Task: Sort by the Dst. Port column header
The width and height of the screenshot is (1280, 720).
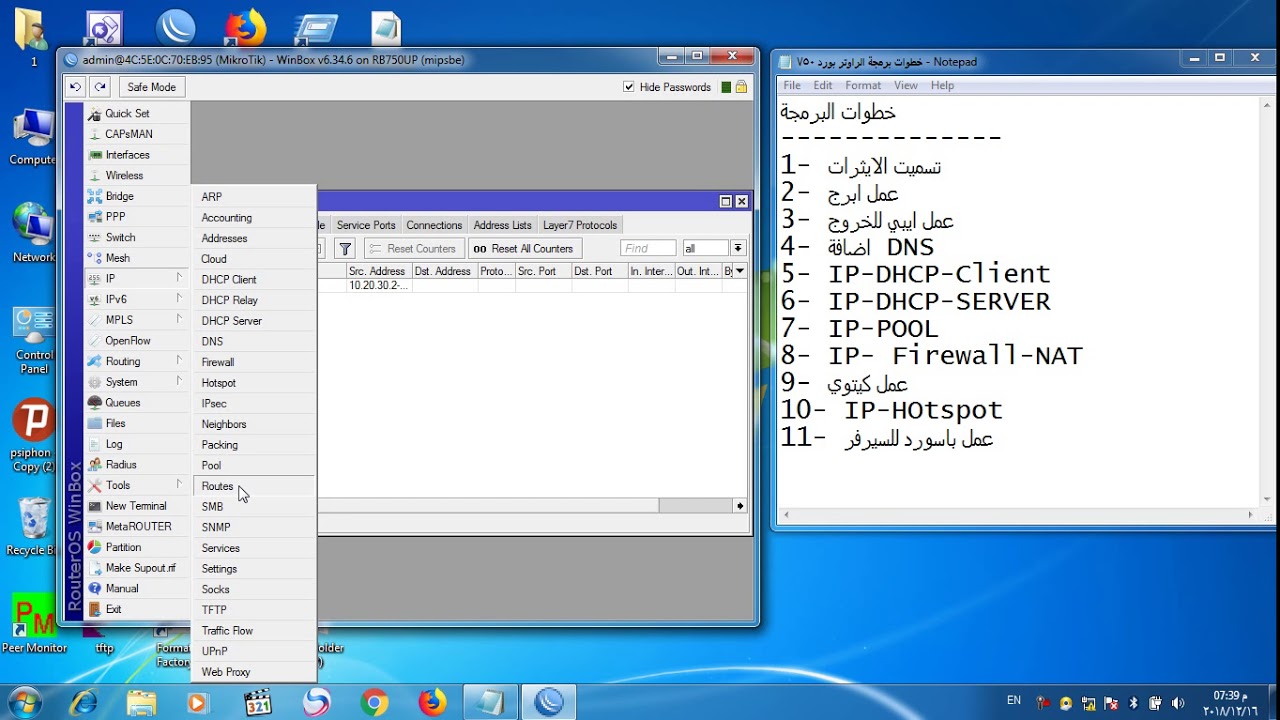Action: tap(600, 271)
